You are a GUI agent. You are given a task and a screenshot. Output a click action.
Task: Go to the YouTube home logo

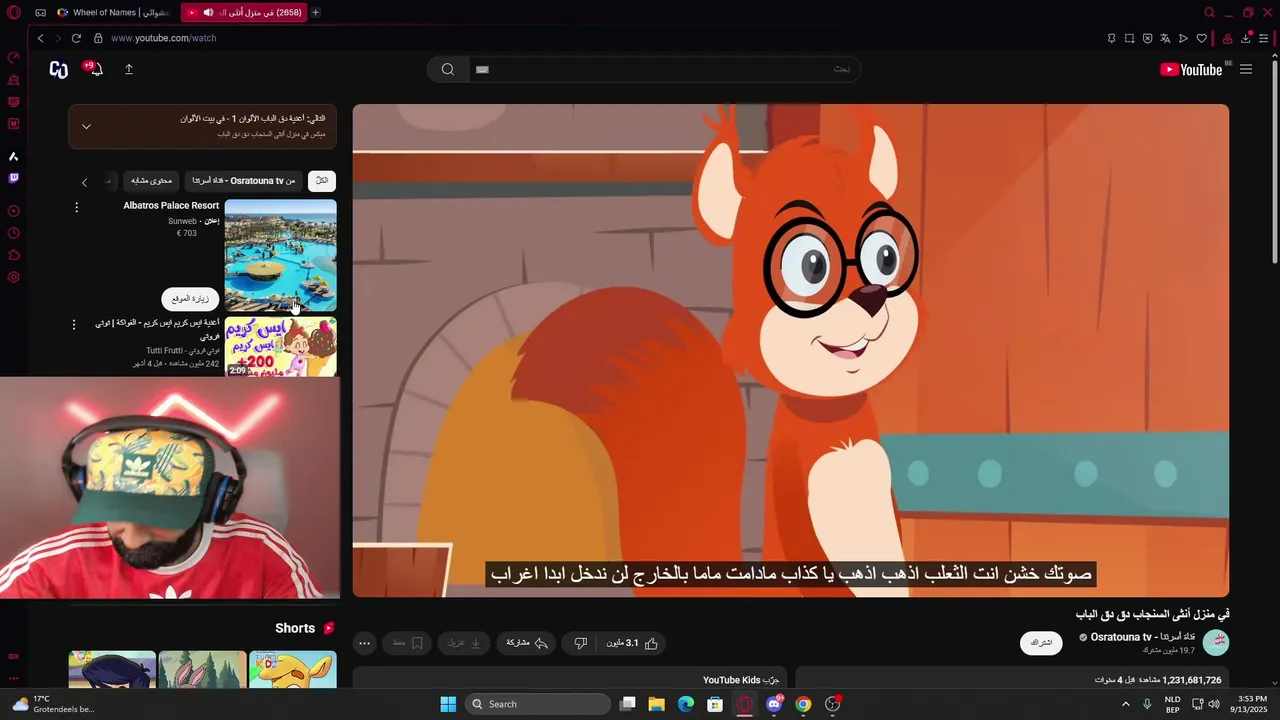(1191, 69)
